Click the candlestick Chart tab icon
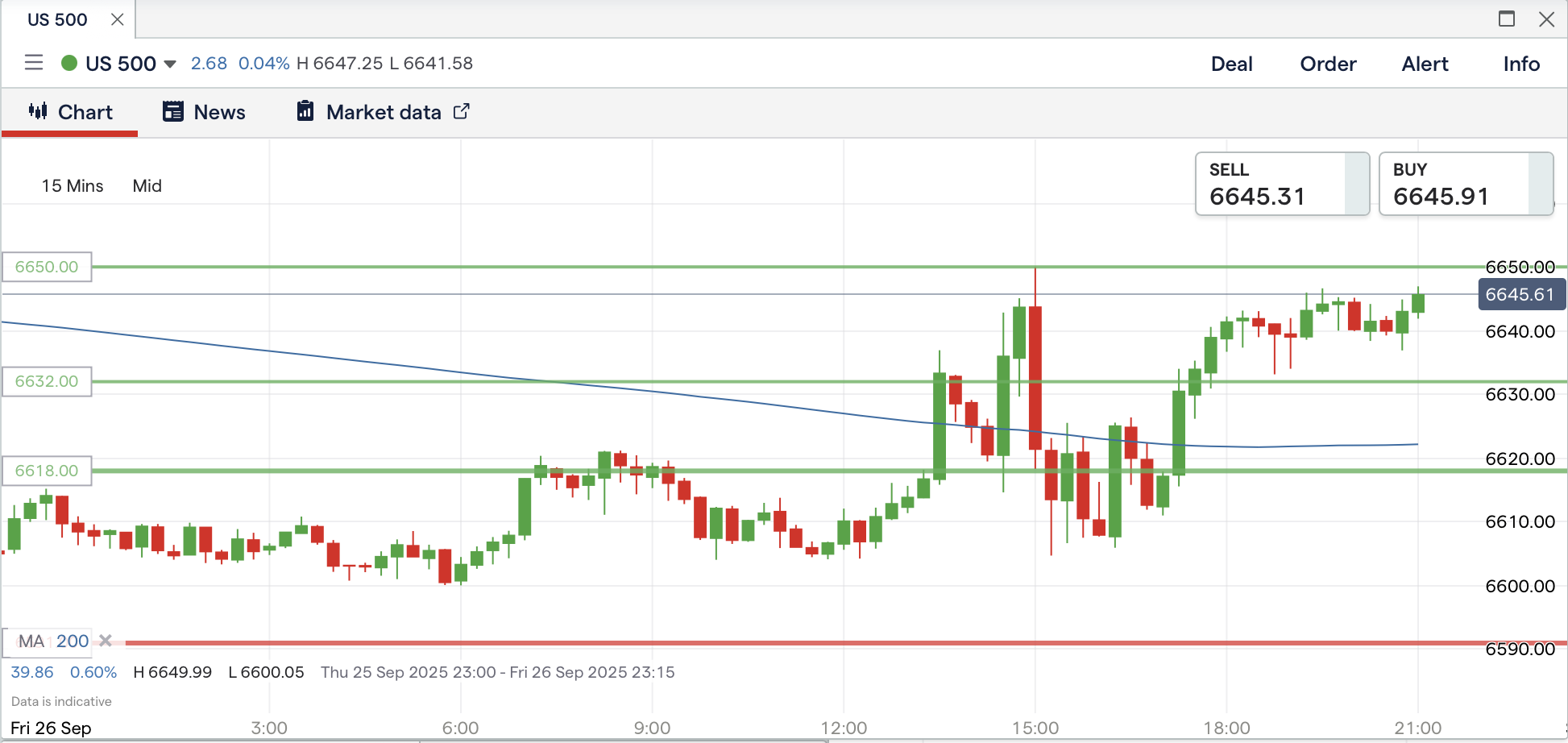 (x=38, y=111)
